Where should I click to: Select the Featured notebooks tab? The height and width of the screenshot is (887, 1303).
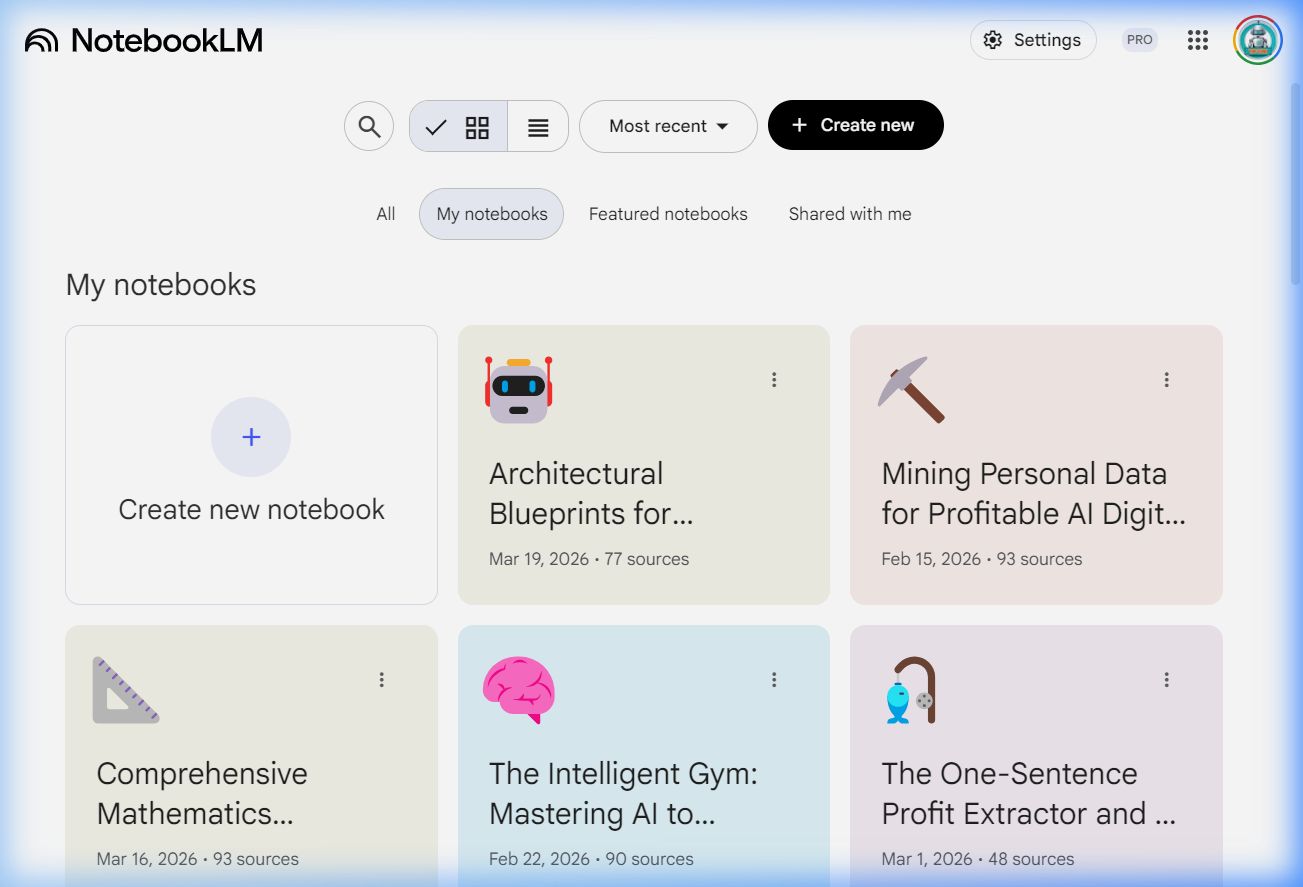(x=668, y=214)
